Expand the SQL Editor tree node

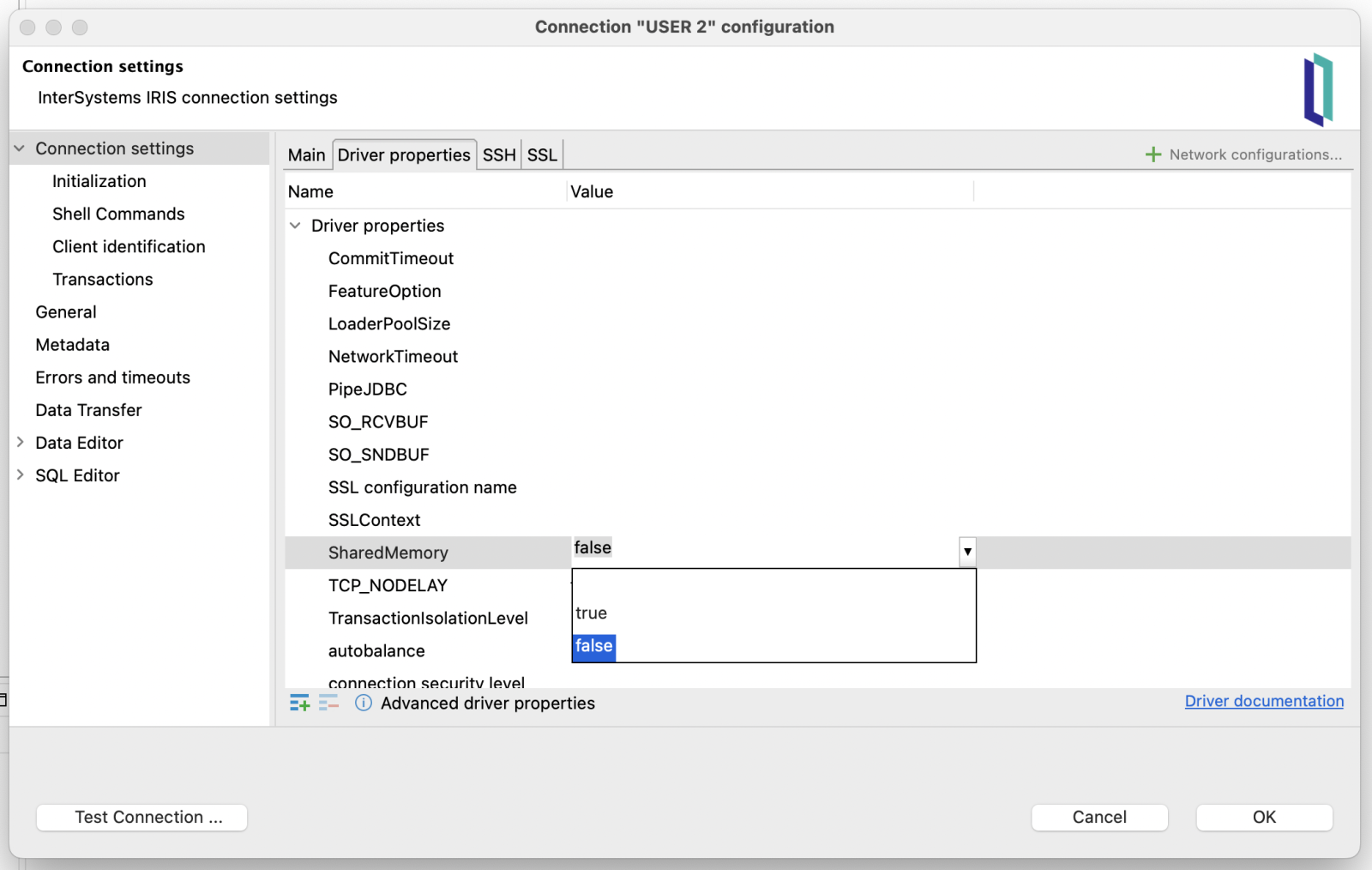20,475
